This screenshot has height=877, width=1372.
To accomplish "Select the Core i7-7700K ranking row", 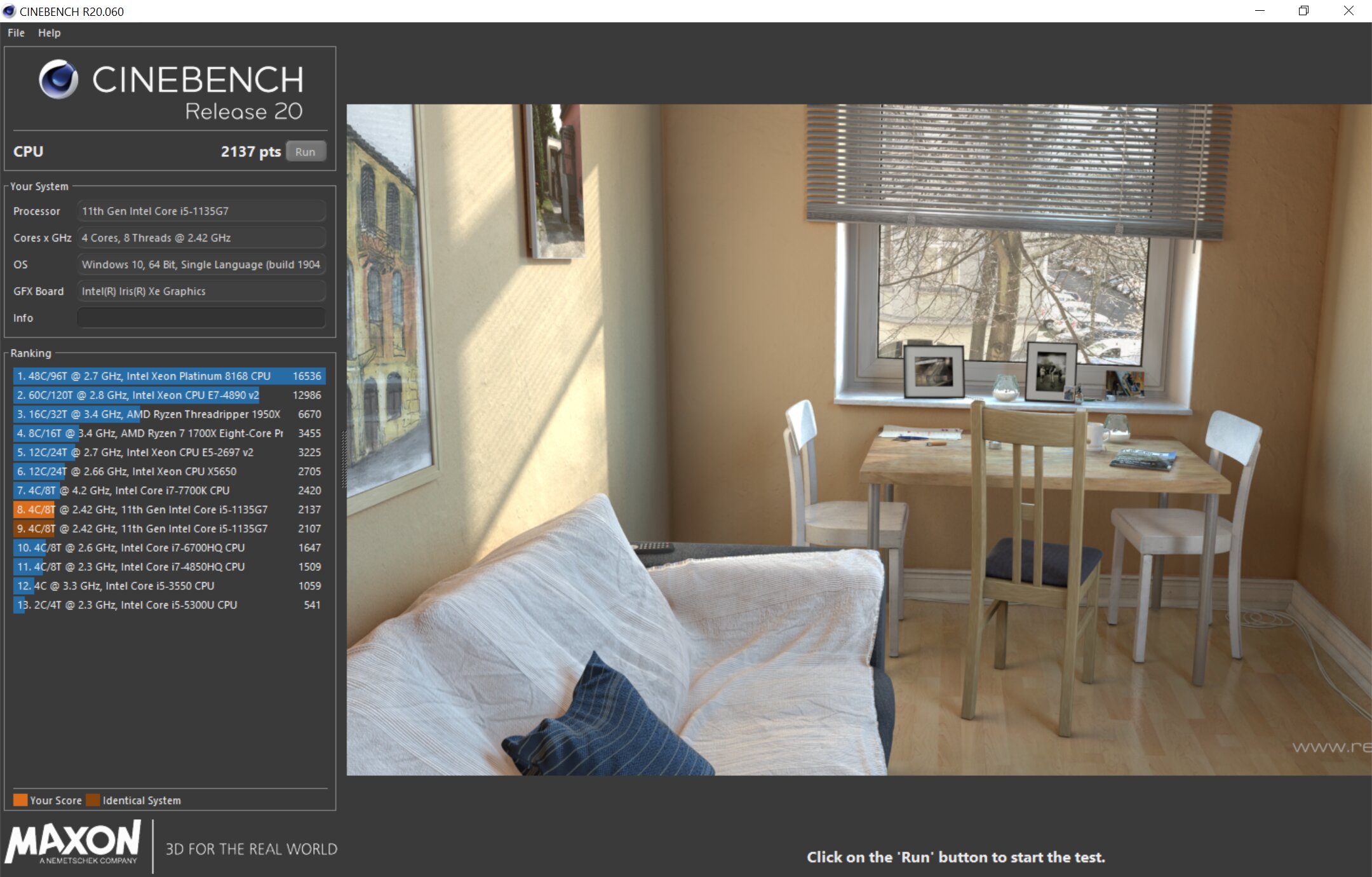I will (169, 491).
